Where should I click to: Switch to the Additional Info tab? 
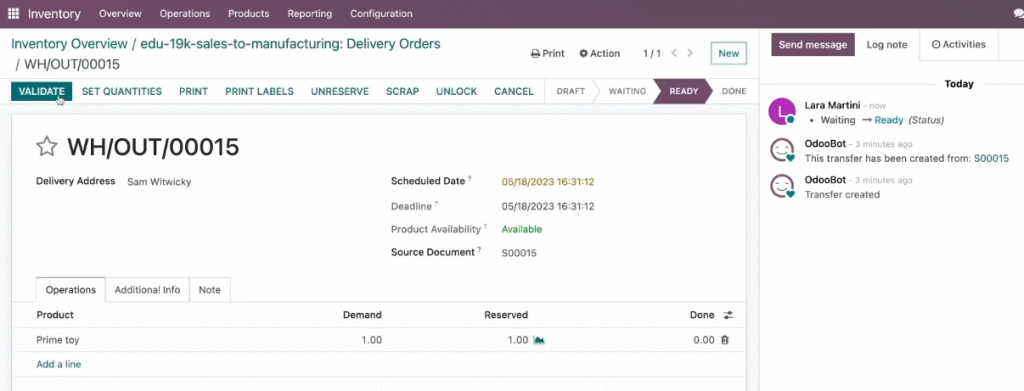pos(148,290)
